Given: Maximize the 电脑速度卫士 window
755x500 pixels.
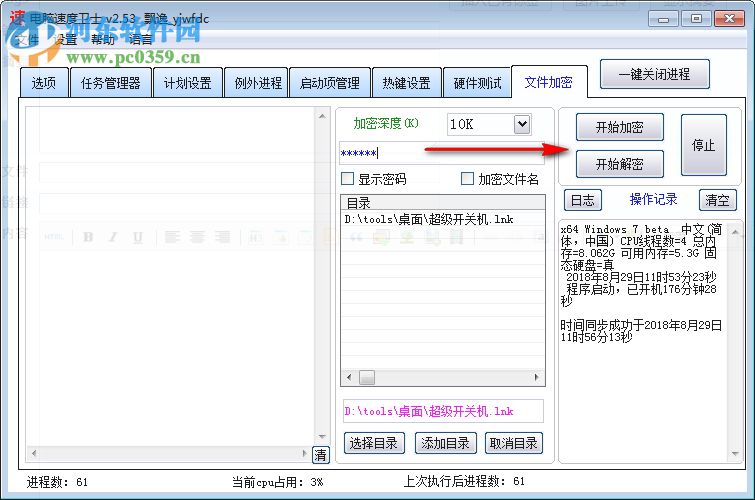Looking at the screenshot, I should (x=696, y=19).
